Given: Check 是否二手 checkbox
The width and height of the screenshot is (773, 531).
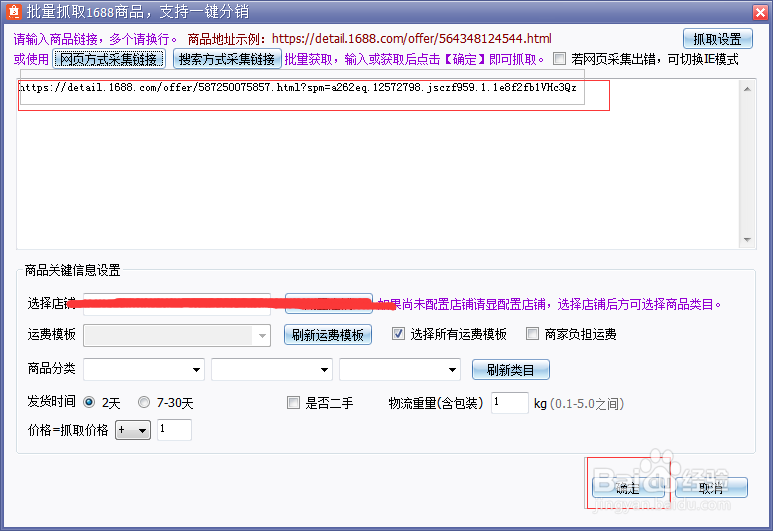Looking at the screenshot, I should (293, 403).
